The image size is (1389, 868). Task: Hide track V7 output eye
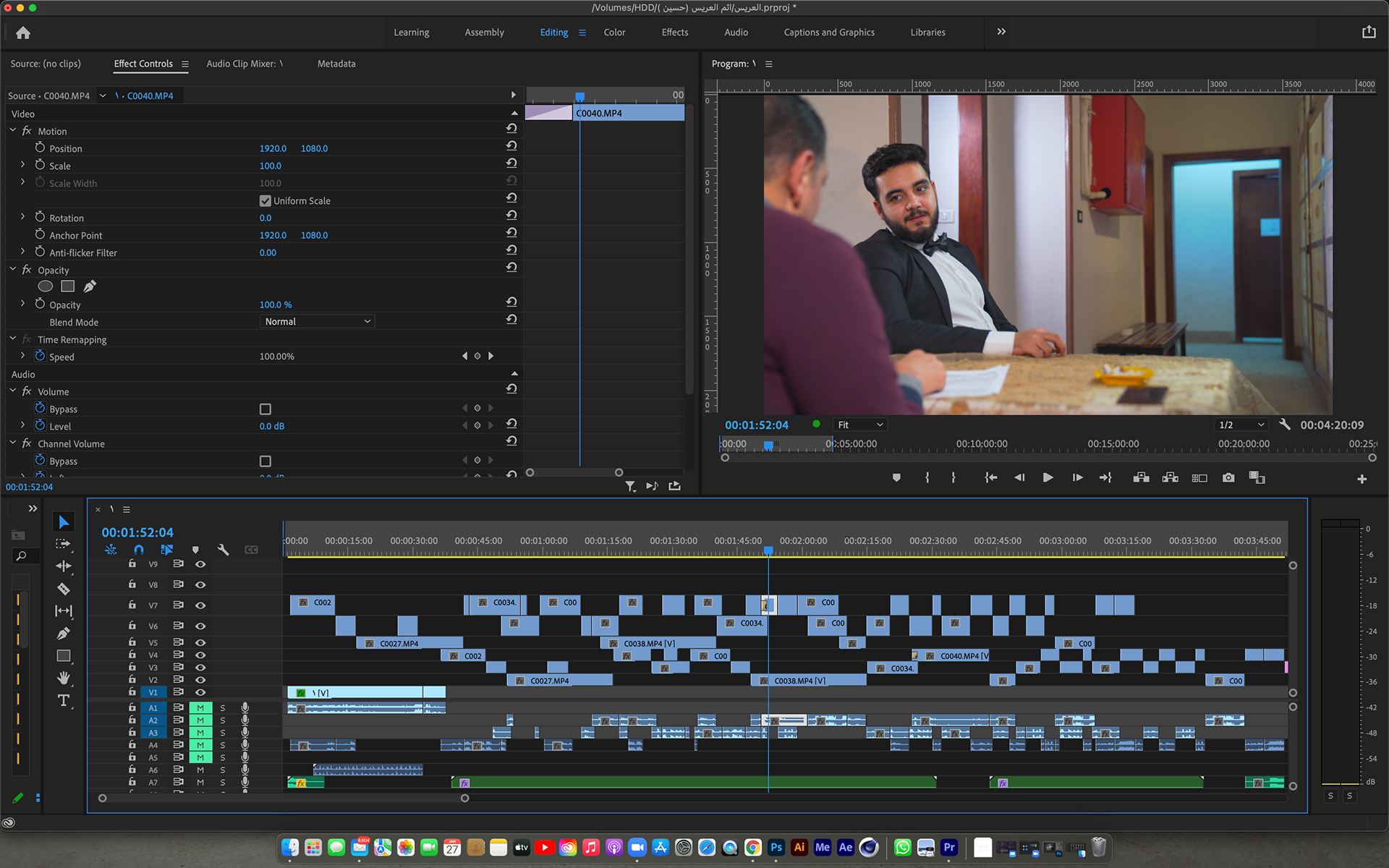point(200,605)
